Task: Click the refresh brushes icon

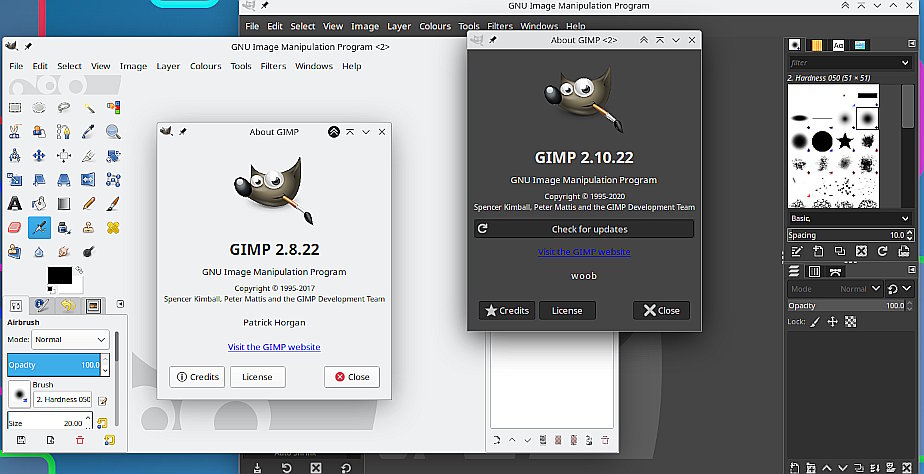Action: 882,251
